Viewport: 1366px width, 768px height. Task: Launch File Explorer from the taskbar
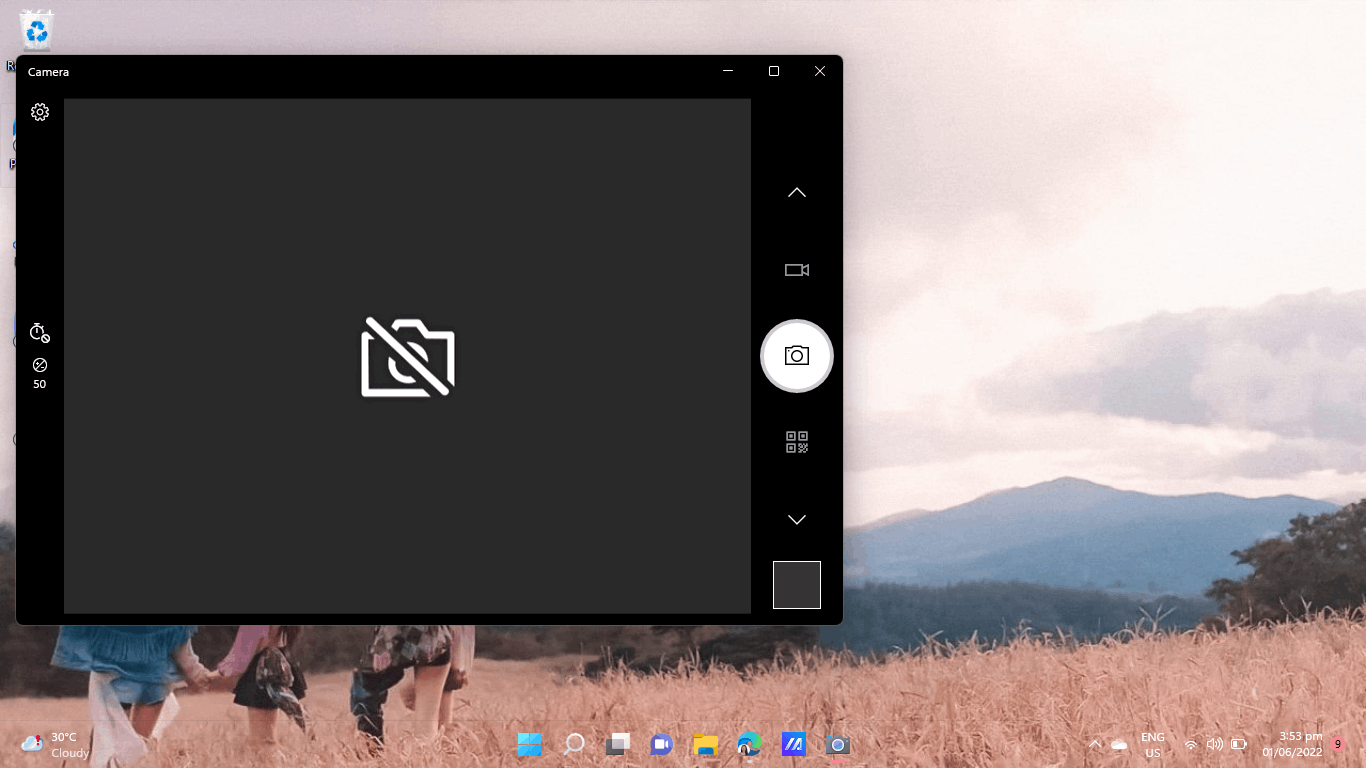tap(705, 744)
